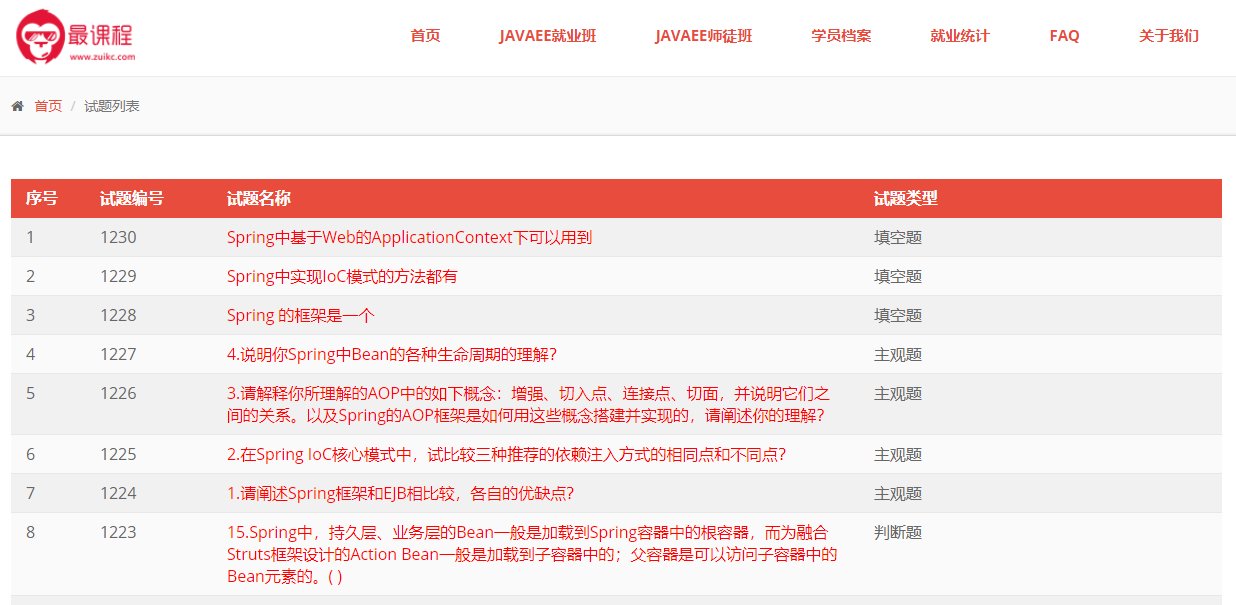
Task: Select question number cell 1229
Action: click(118, 276)
